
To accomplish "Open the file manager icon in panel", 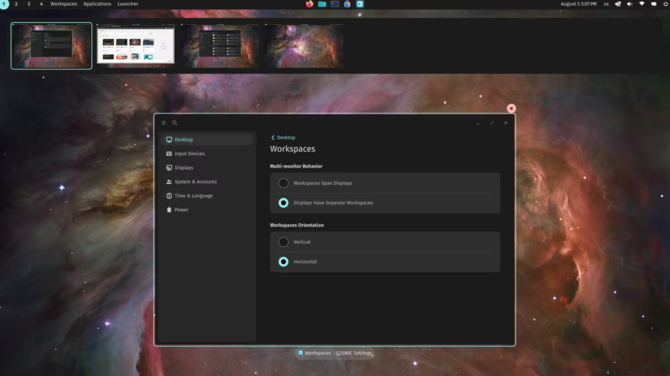I will tap(322, 4).
